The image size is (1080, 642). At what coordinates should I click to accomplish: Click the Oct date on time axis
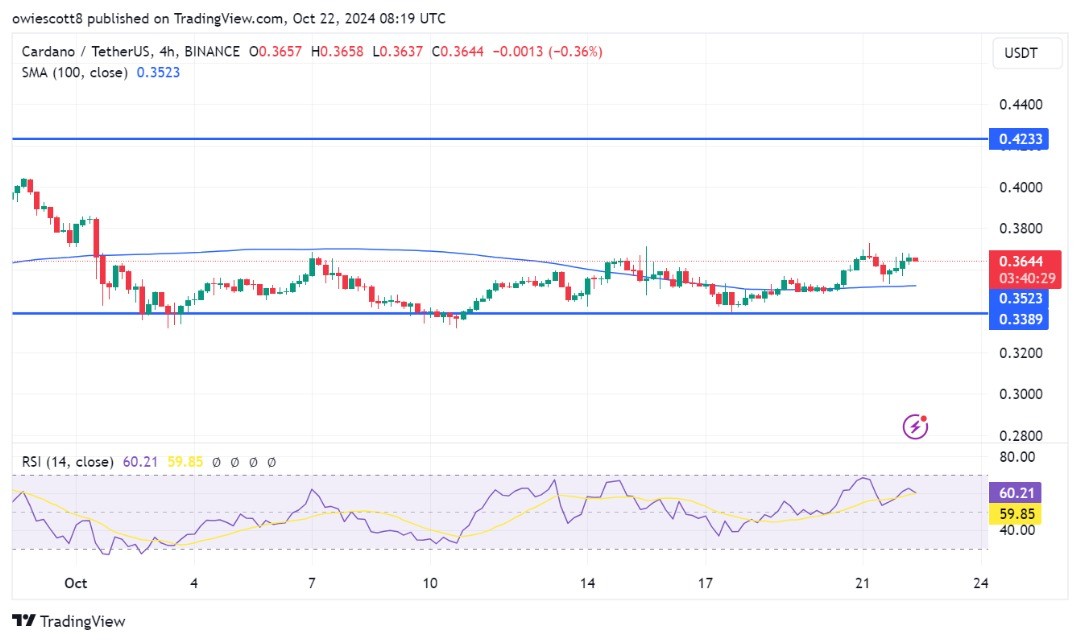pos(76,583)
